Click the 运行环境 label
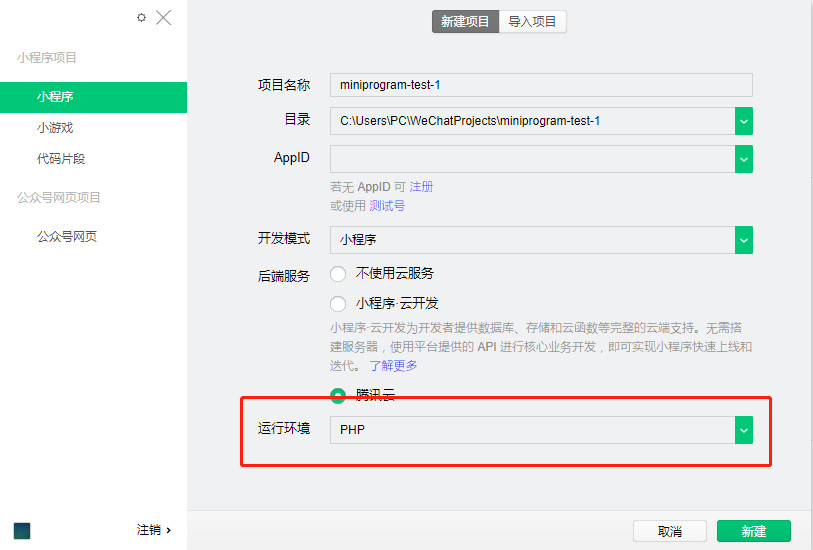 tap(284, 428)
